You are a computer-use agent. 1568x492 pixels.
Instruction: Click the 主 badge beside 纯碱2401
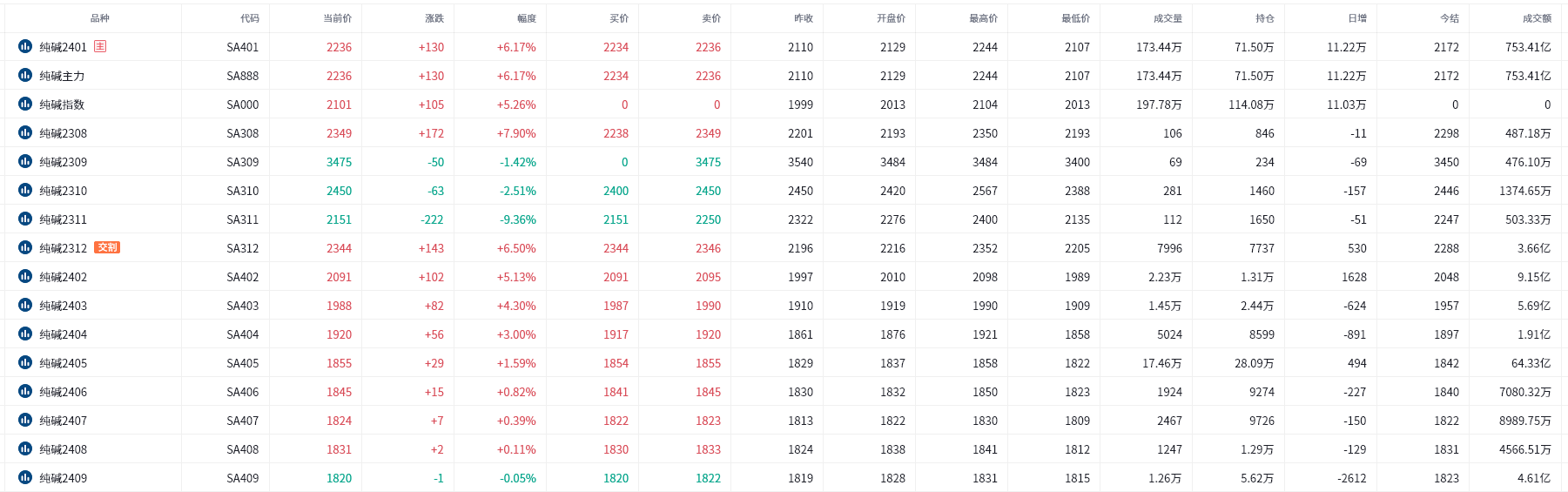click(x=100, y=46)
